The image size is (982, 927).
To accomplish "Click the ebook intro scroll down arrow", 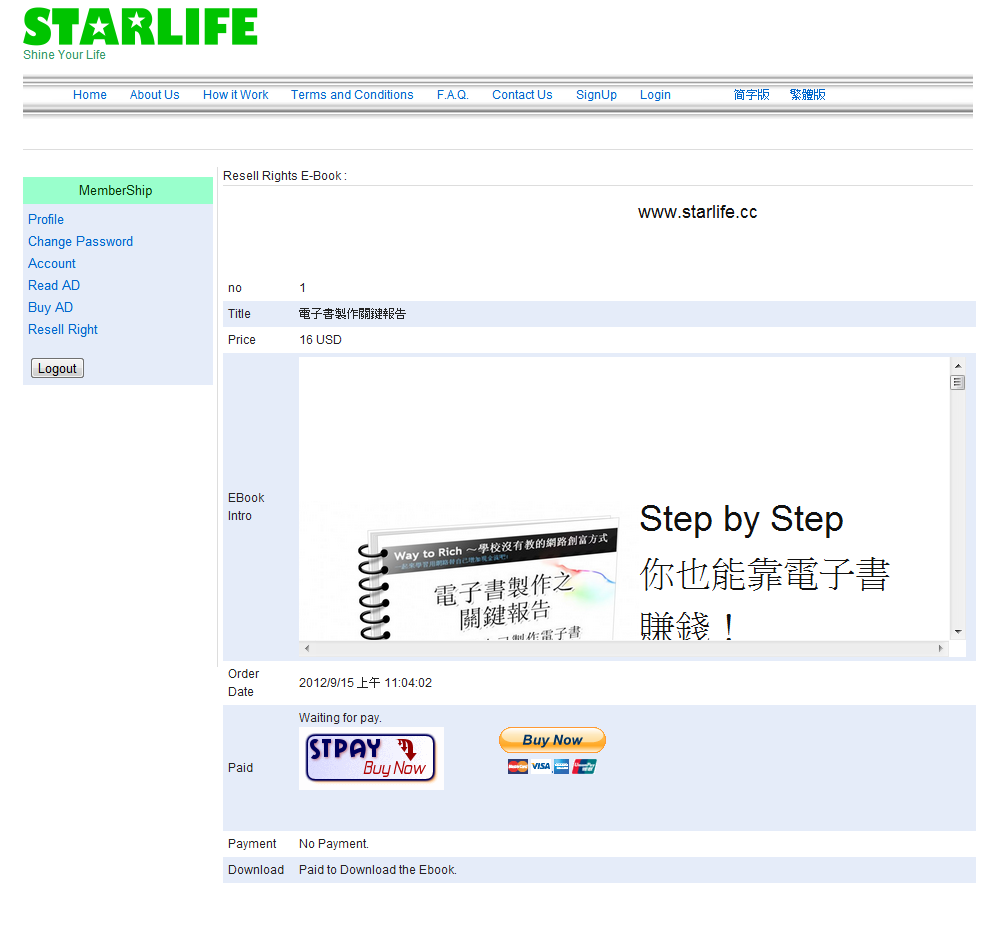I will [958, 632].
